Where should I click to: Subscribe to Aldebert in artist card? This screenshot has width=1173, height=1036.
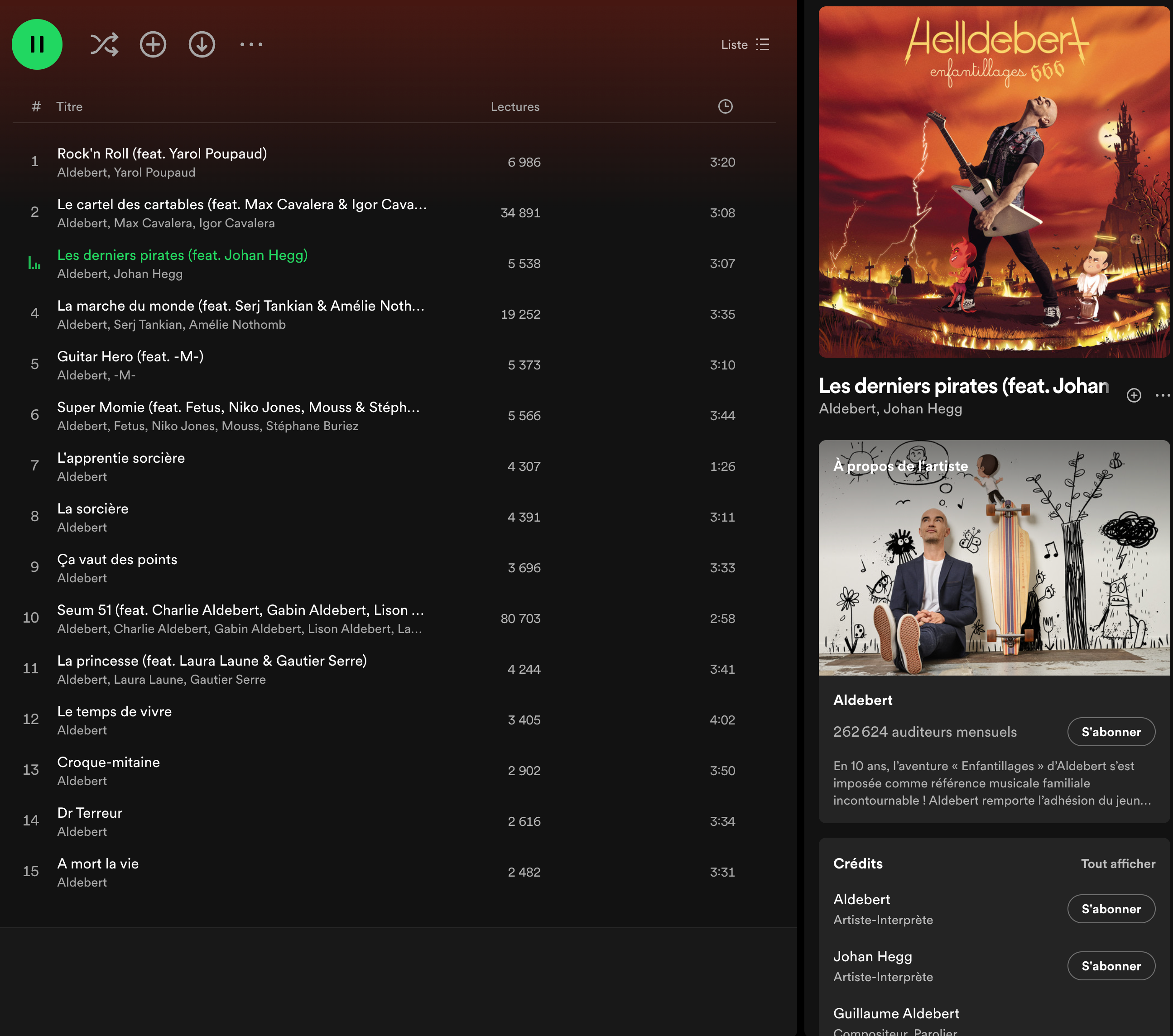[x=1111, y=732]
